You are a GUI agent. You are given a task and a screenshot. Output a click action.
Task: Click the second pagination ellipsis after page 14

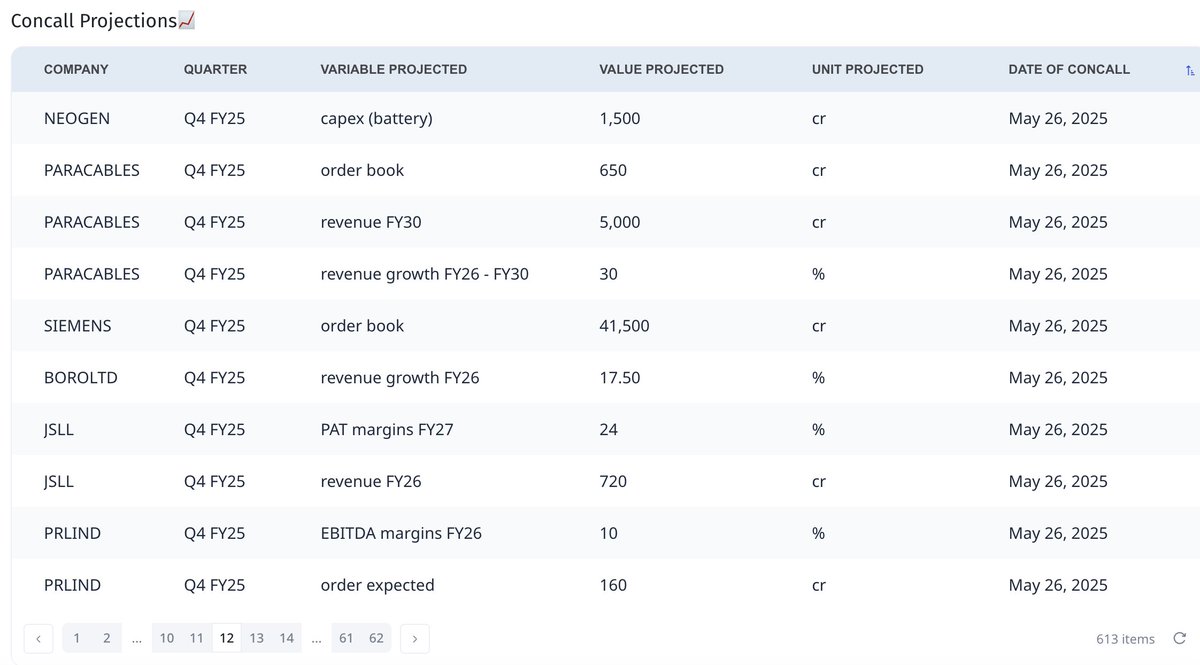click(316, 638)
